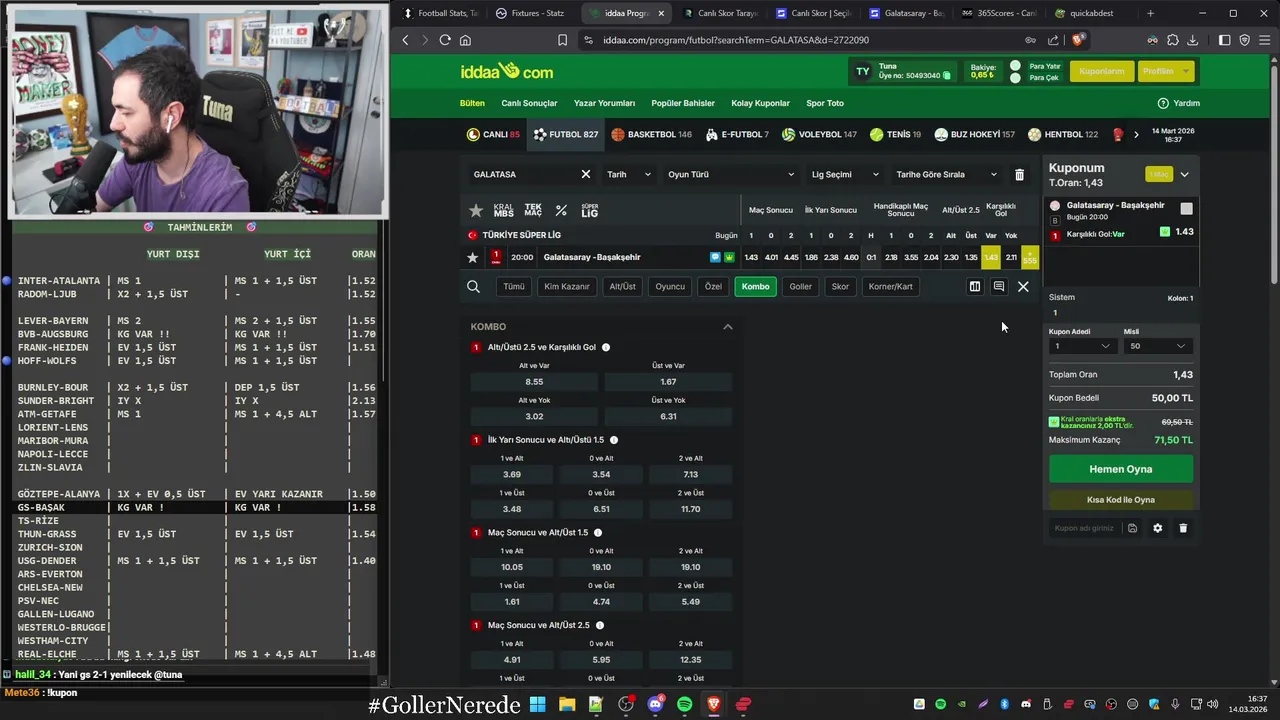This screenshot has width=1280, height=720.
Task: Click the boxing glove sport icon
Action: (1118, 134)
